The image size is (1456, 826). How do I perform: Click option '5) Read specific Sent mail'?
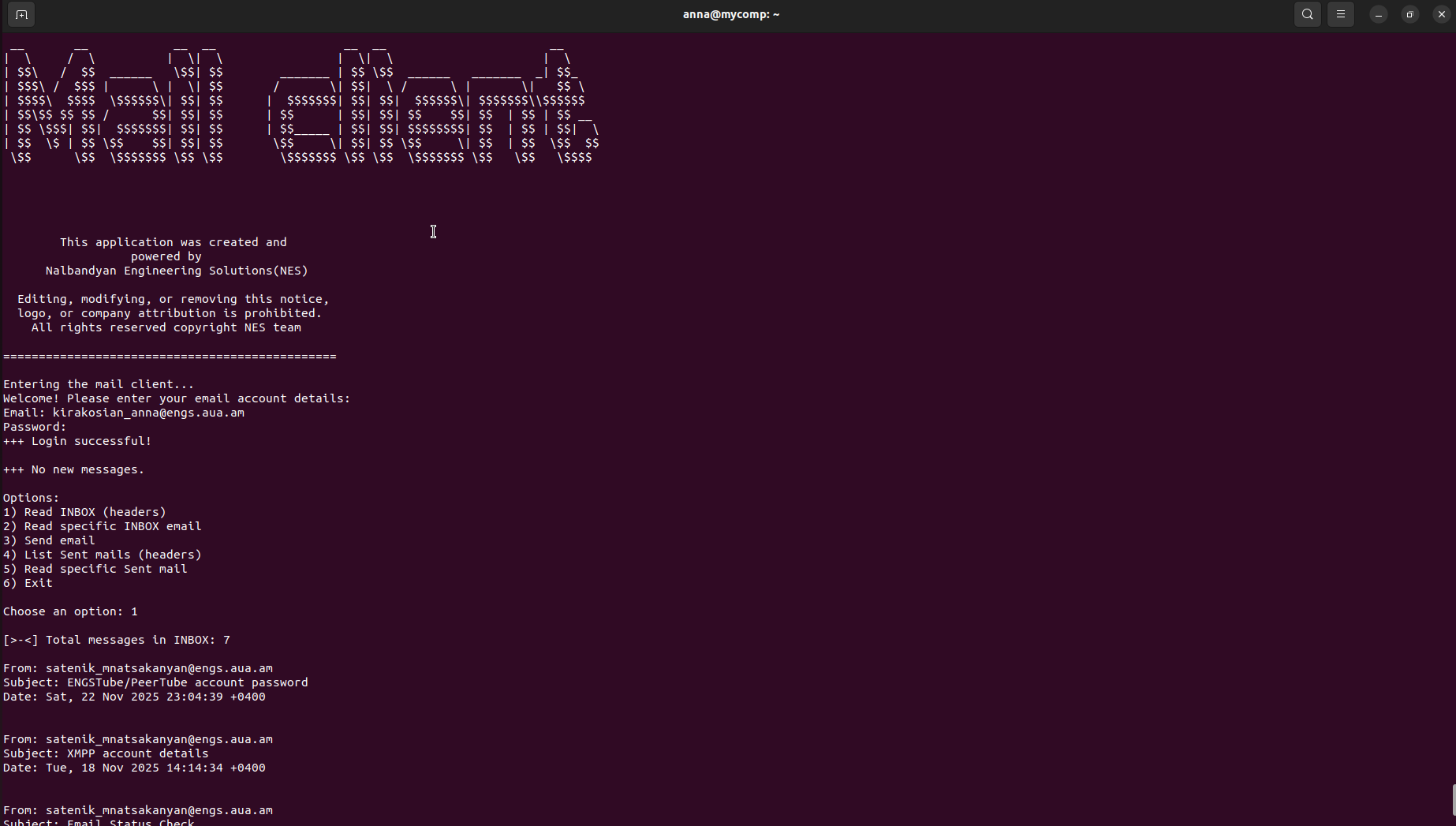click(x=95, y=570)
